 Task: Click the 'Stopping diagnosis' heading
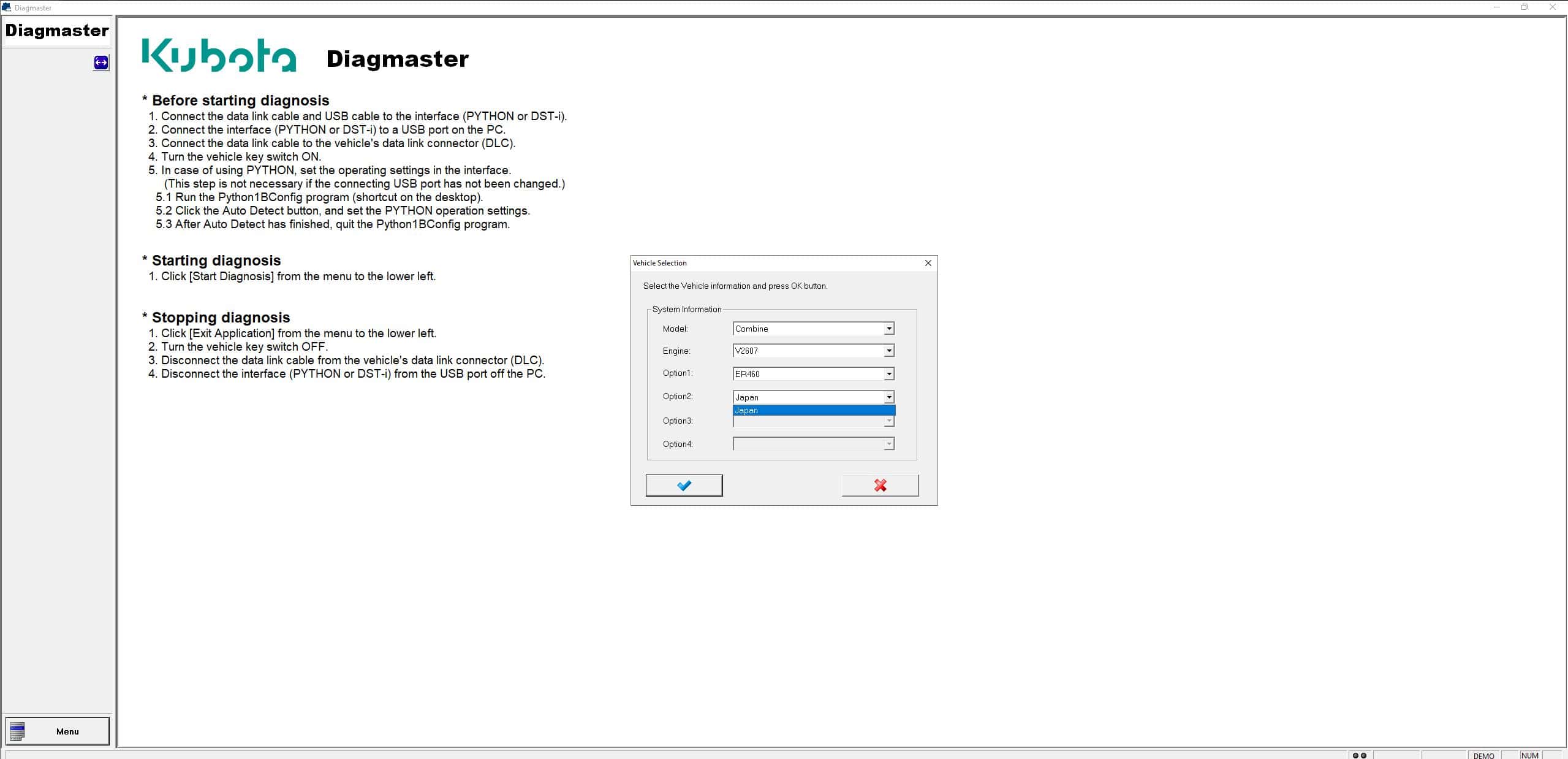(221, 318)
